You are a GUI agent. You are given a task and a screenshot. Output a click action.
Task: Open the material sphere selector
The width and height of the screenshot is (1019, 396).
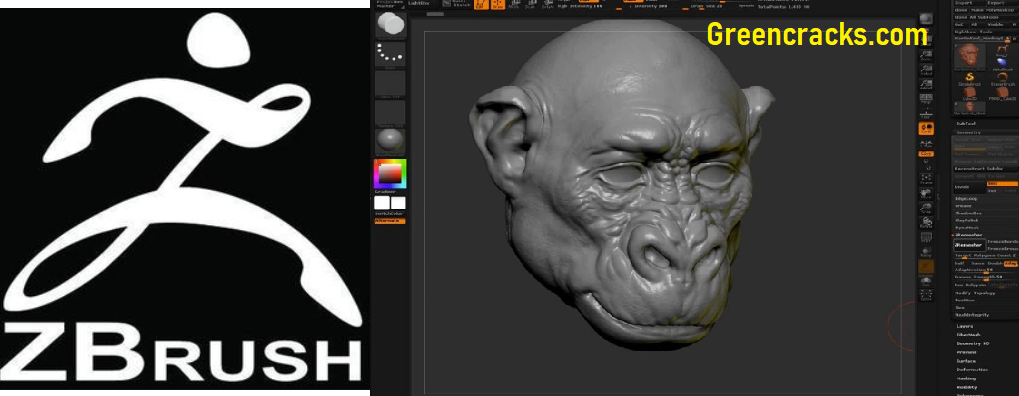(x=391, y=141)
